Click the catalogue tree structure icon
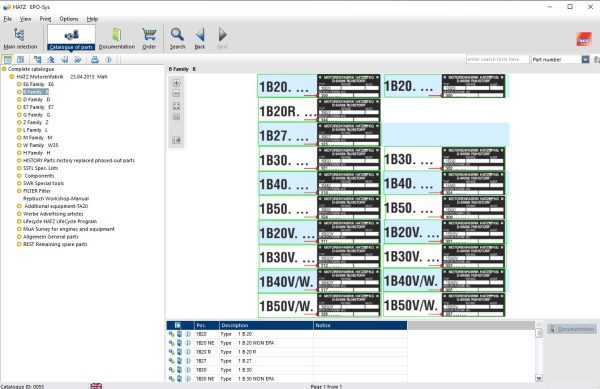 38,60
